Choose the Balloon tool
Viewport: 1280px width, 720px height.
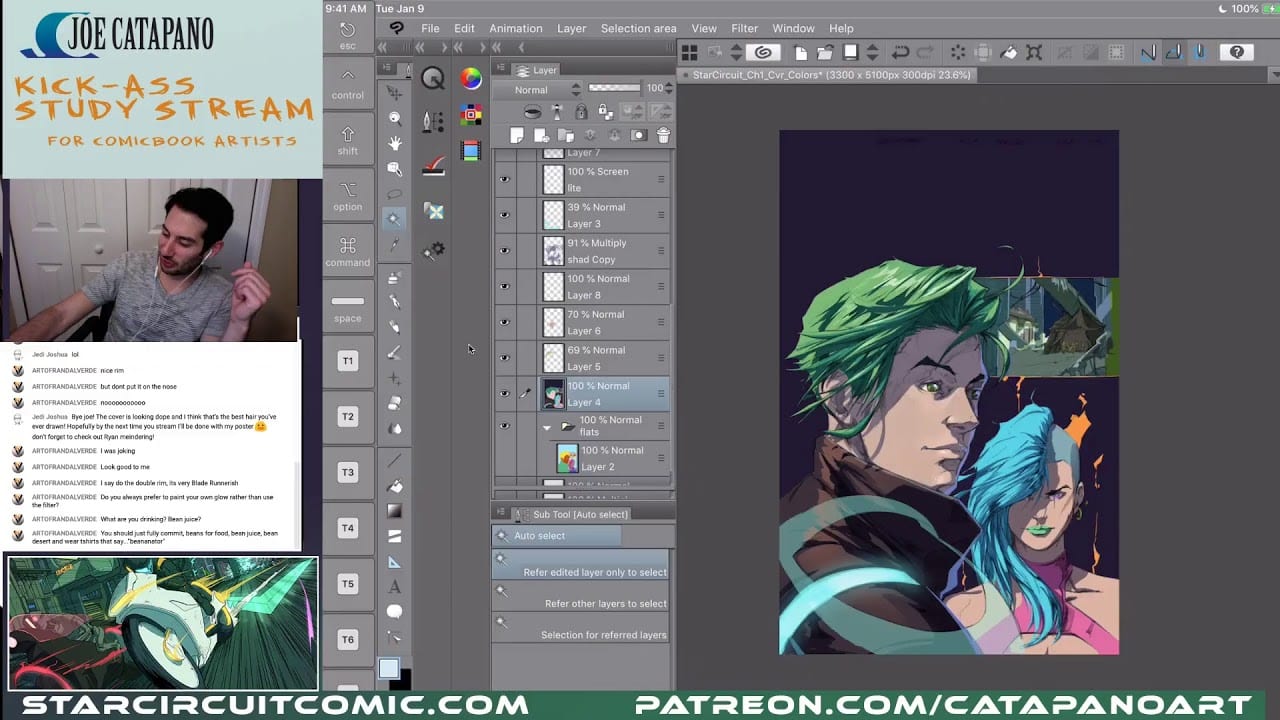(x=395, y=612)
